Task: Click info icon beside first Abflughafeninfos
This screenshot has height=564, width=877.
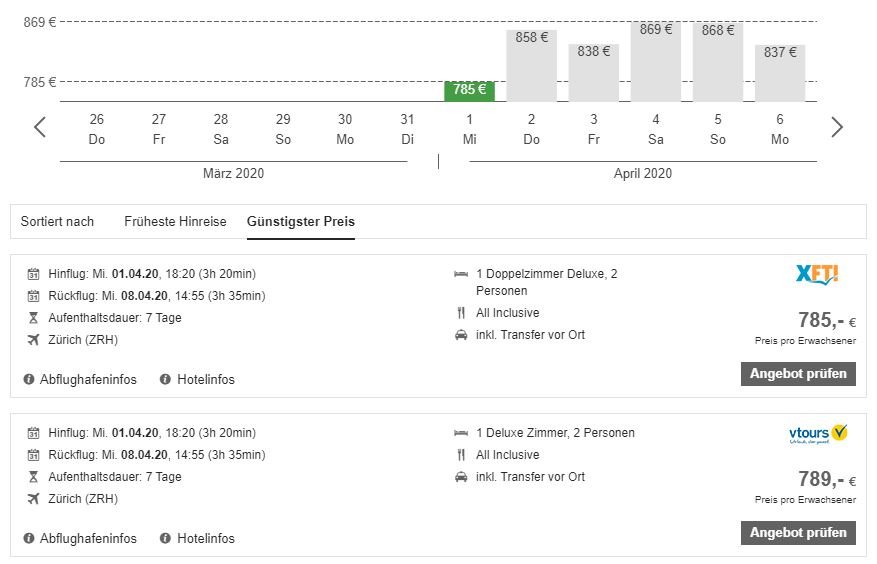Action: [29, 379]
